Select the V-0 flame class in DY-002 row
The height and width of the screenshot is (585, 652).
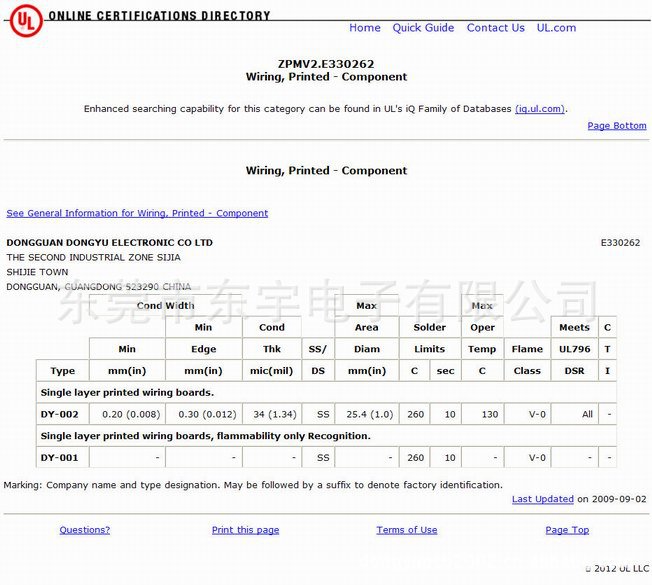527,414
